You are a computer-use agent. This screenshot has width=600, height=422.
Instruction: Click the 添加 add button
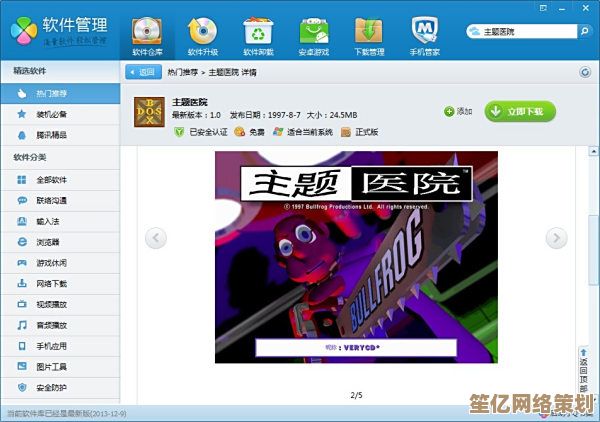point(458,111)
